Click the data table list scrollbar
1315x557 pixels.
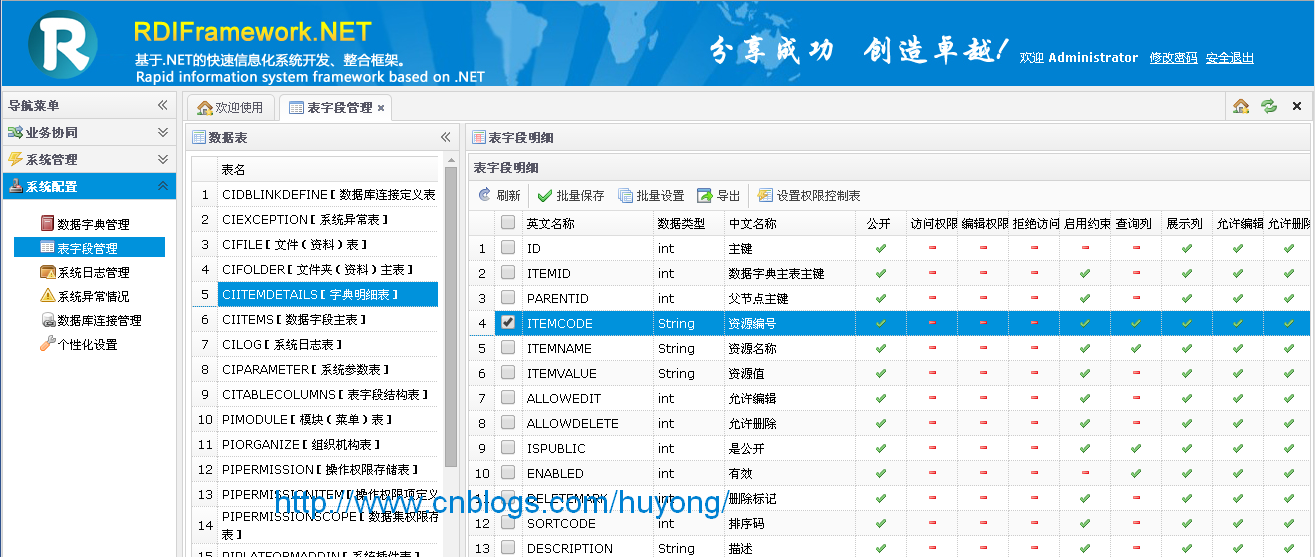point(451,318)
